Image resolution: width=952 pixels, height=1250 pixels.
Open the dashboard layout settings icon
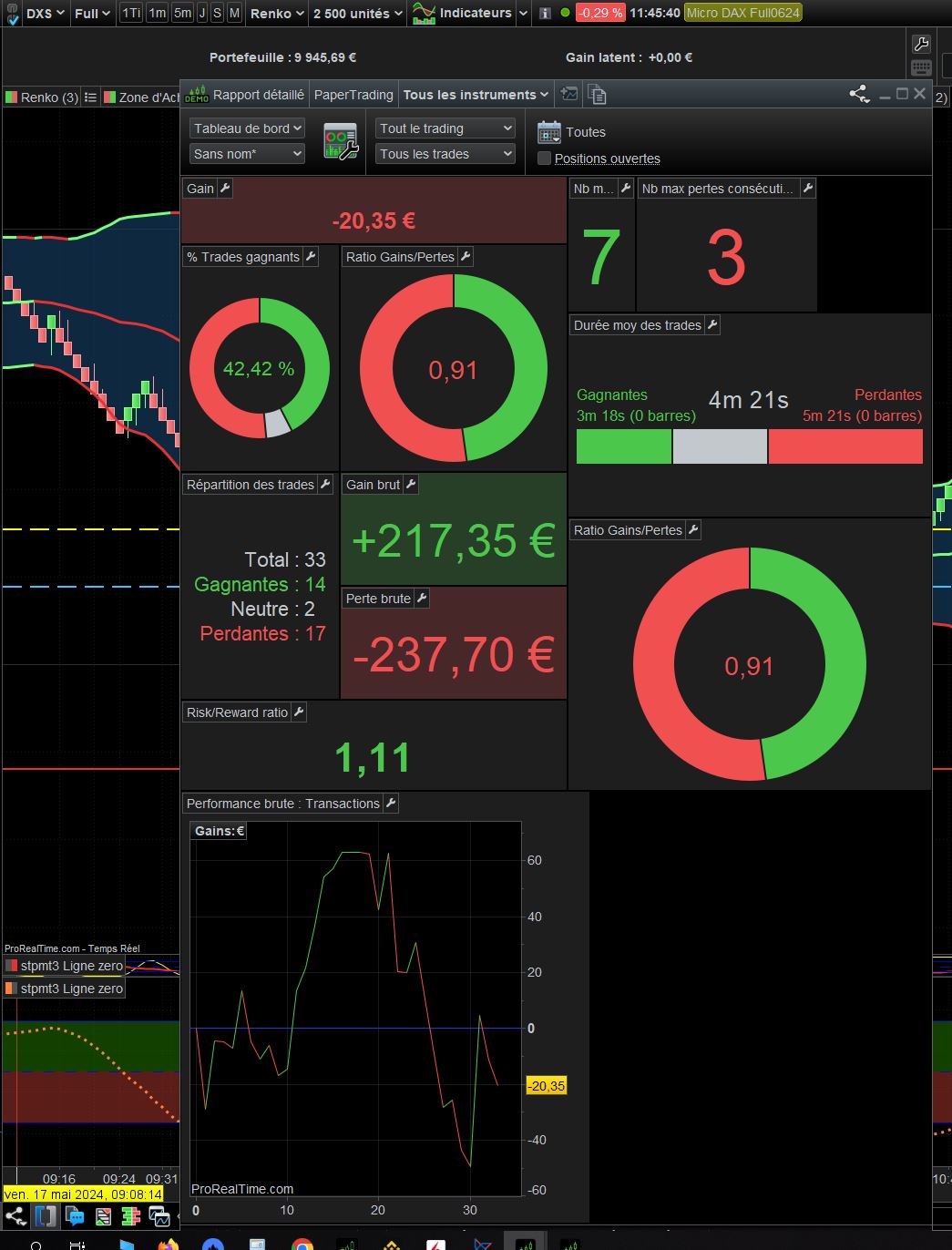341,141
